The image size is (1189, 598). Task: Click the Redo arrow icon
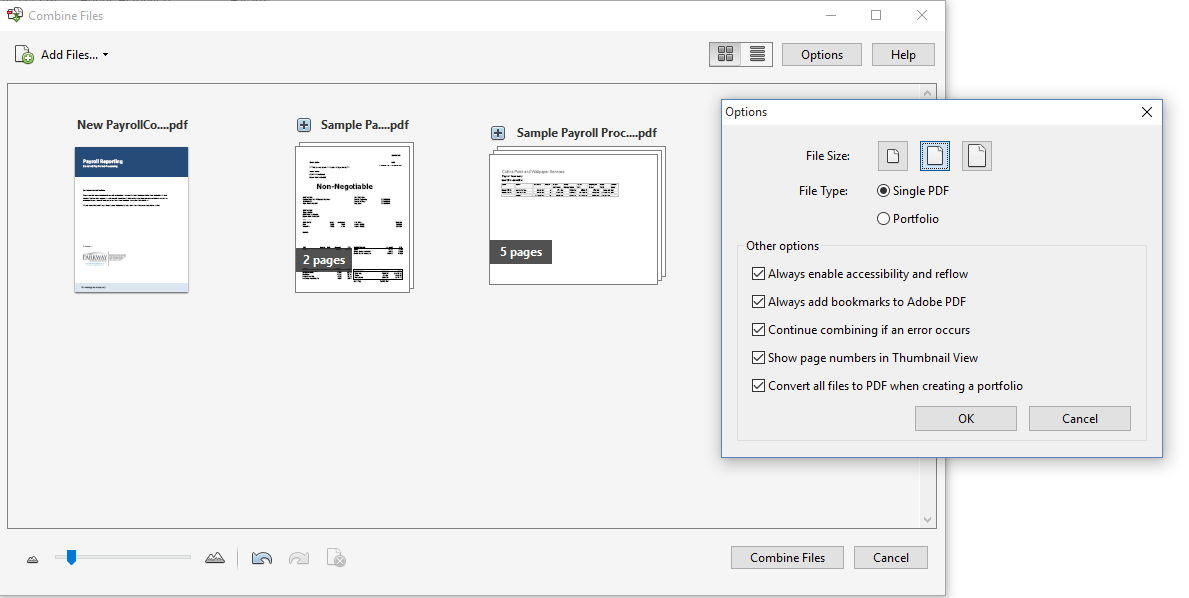point(298,557)
